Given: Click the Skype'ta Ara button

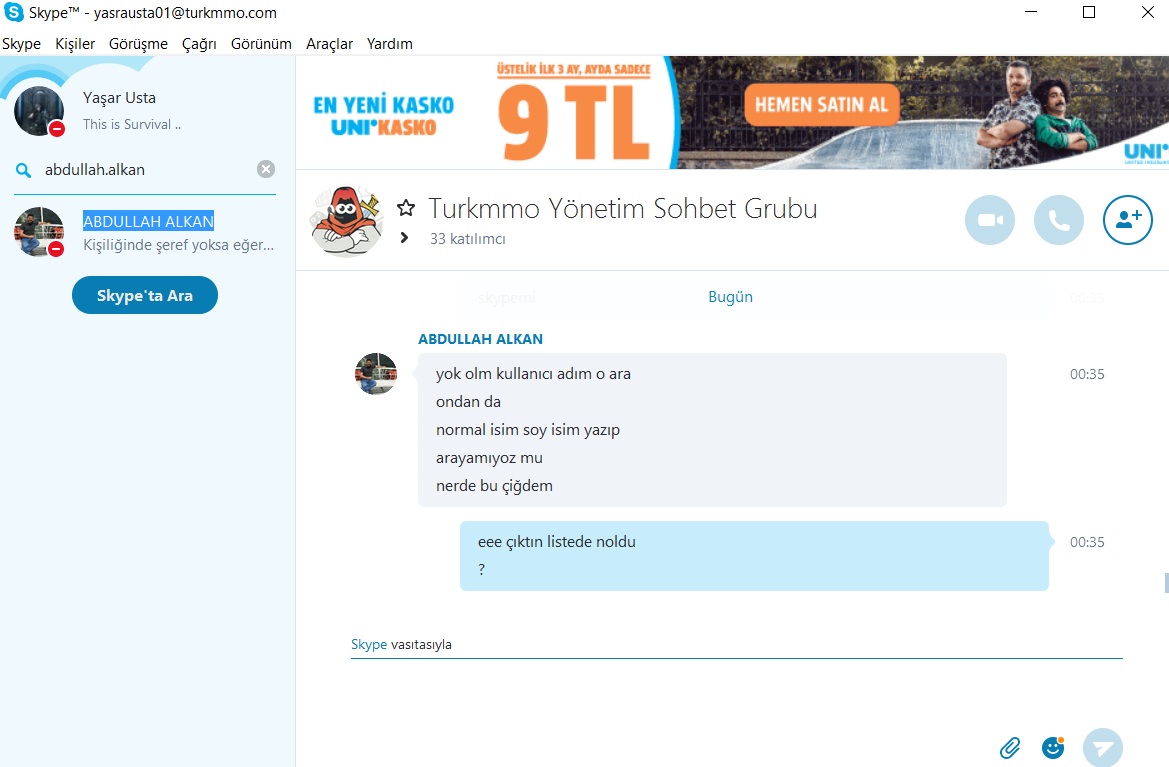Looking at the screenshot, I should (x=145, y=295).
